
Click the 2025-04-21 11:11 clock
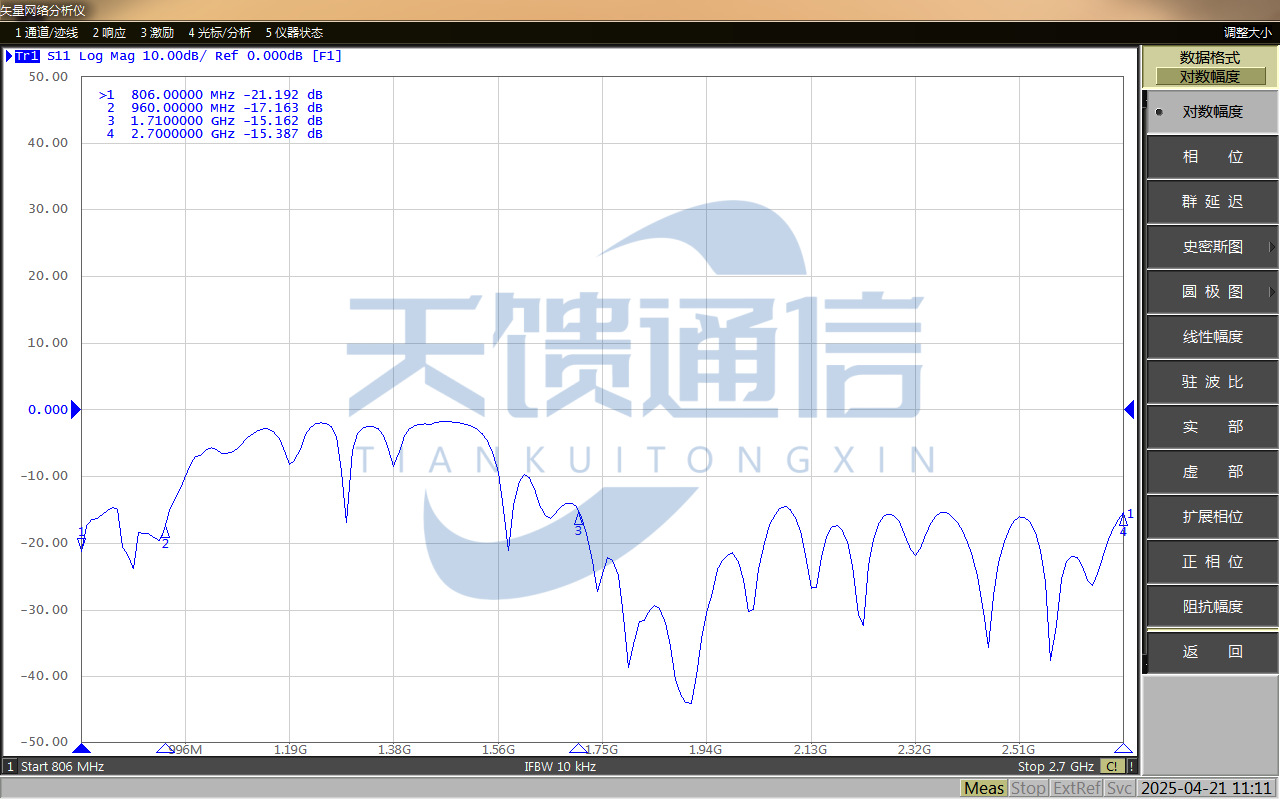pos(1208,788)
